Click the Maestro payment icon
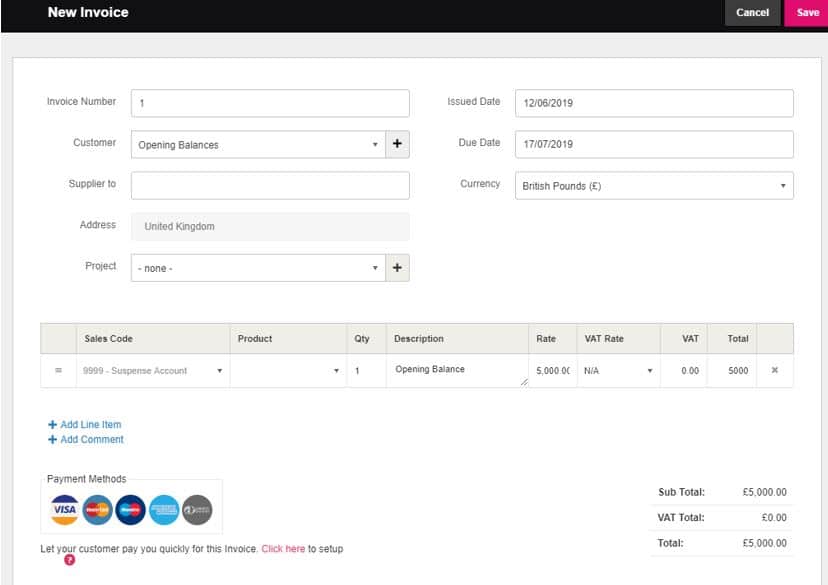 [131, 510]
